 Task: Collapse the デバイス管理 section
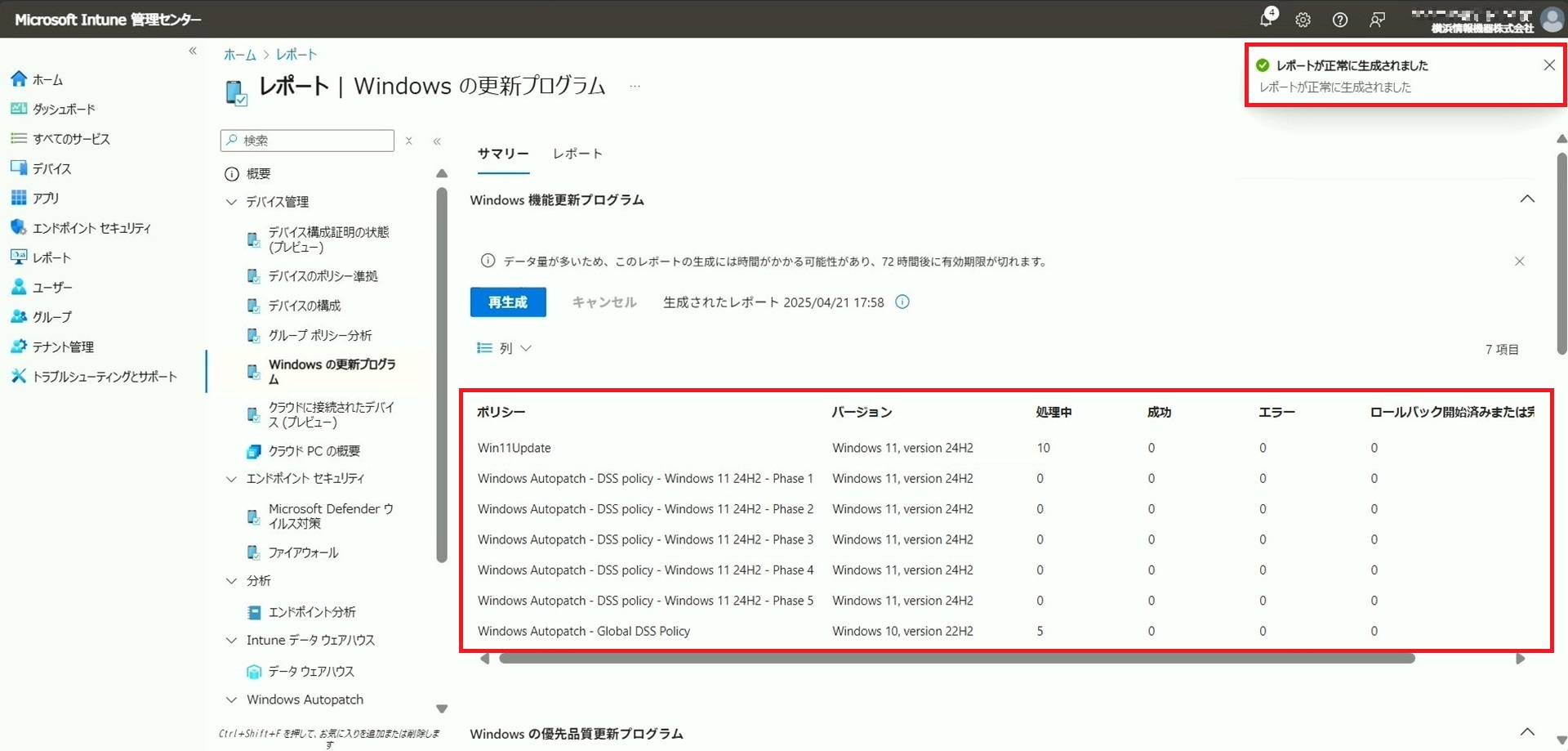[231, 202]
